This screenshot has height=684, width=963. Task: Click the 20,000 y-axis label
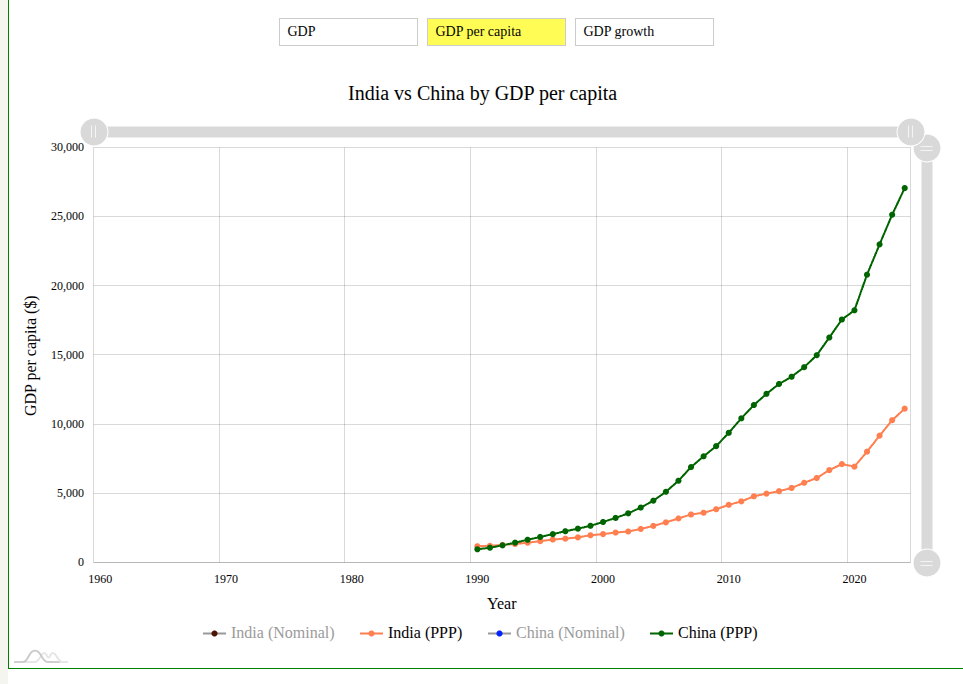(x=68, y=286)
